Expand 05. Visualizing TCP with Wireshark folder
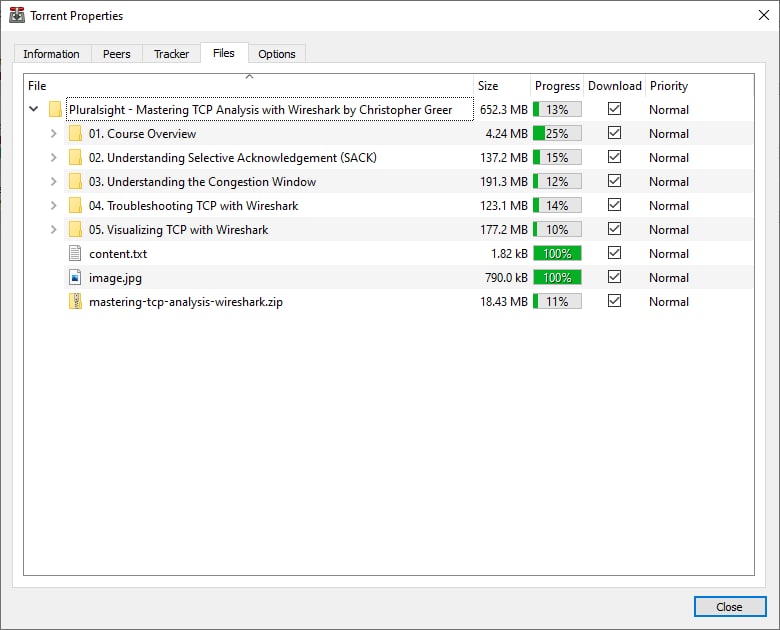Screen dimensions: 780x630 54,229
